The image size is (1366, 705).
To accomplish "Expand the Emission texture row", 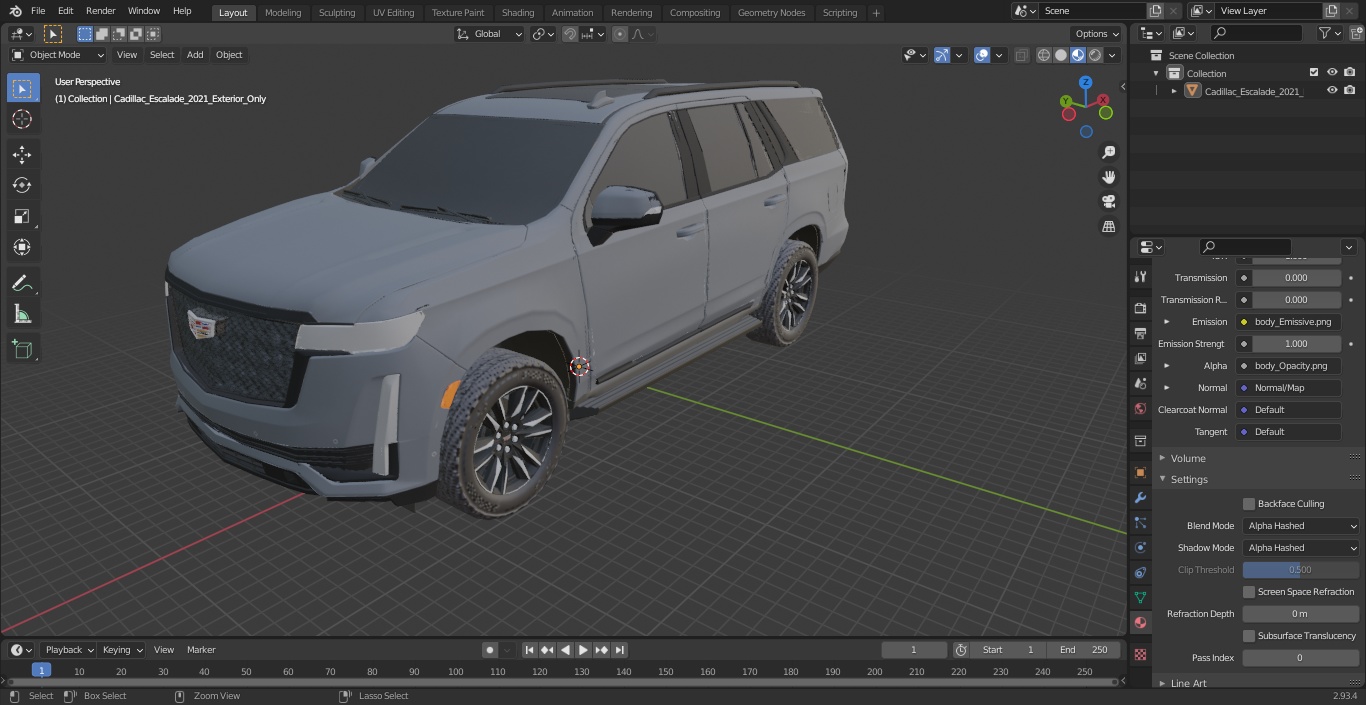I will [1167, 322].
